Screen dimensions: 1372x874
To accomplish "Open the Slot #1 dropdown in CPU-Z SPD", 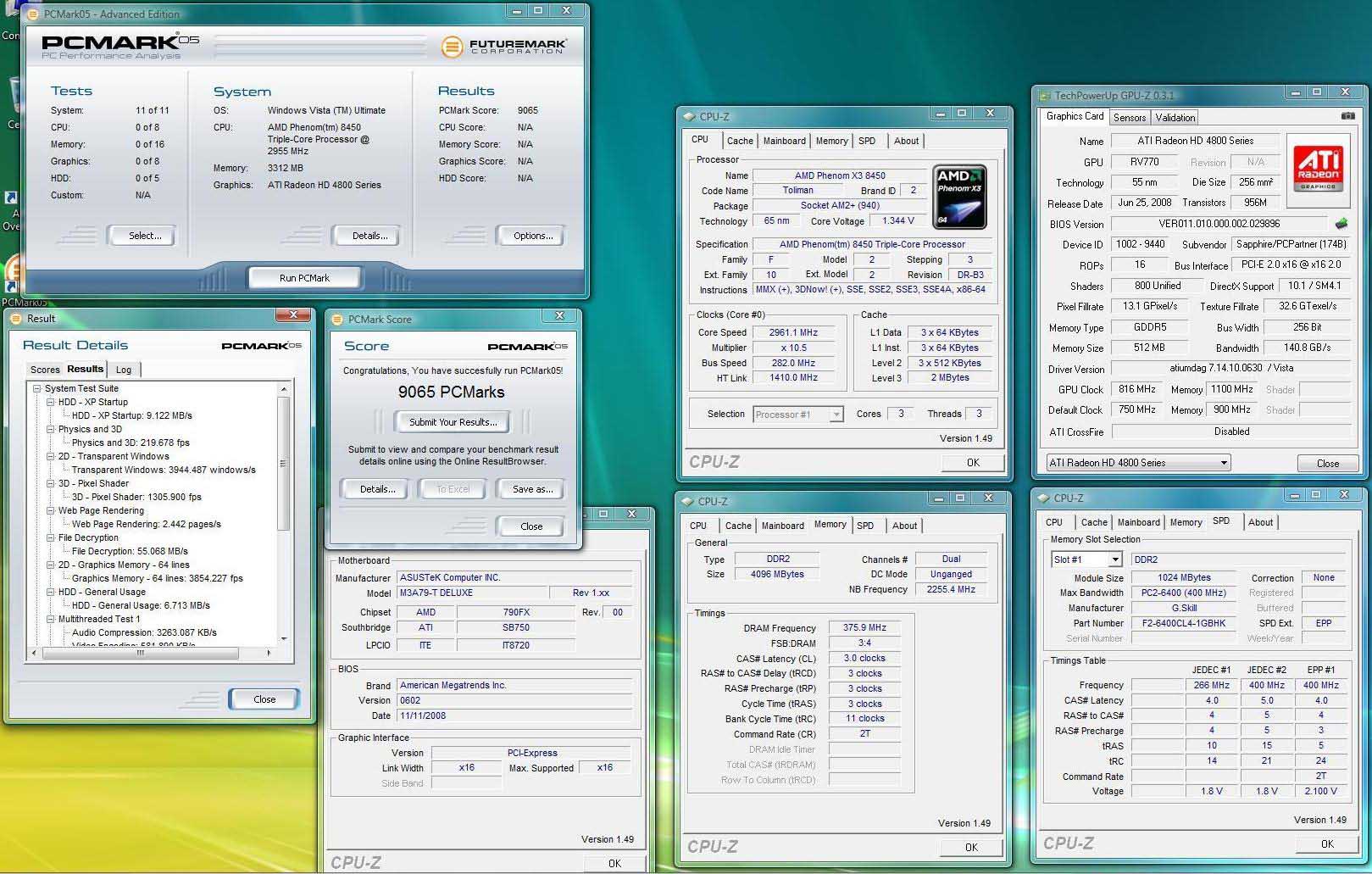I will coord(1115,559).
